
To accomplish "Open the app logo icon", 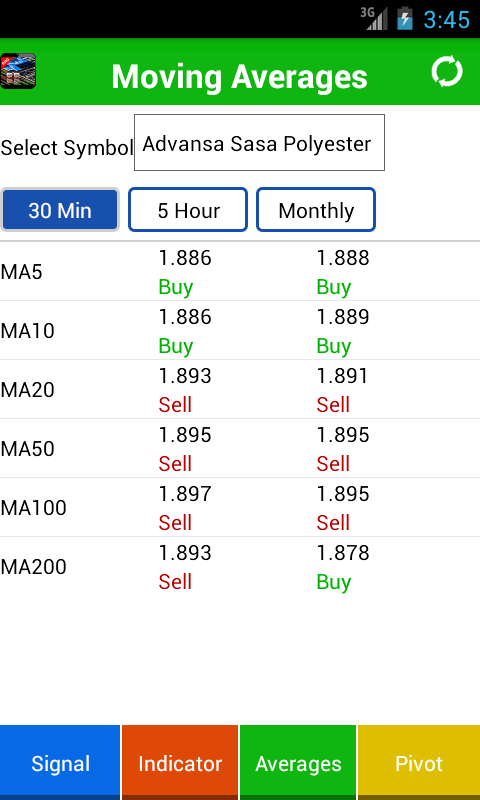I will click(18, 71).
